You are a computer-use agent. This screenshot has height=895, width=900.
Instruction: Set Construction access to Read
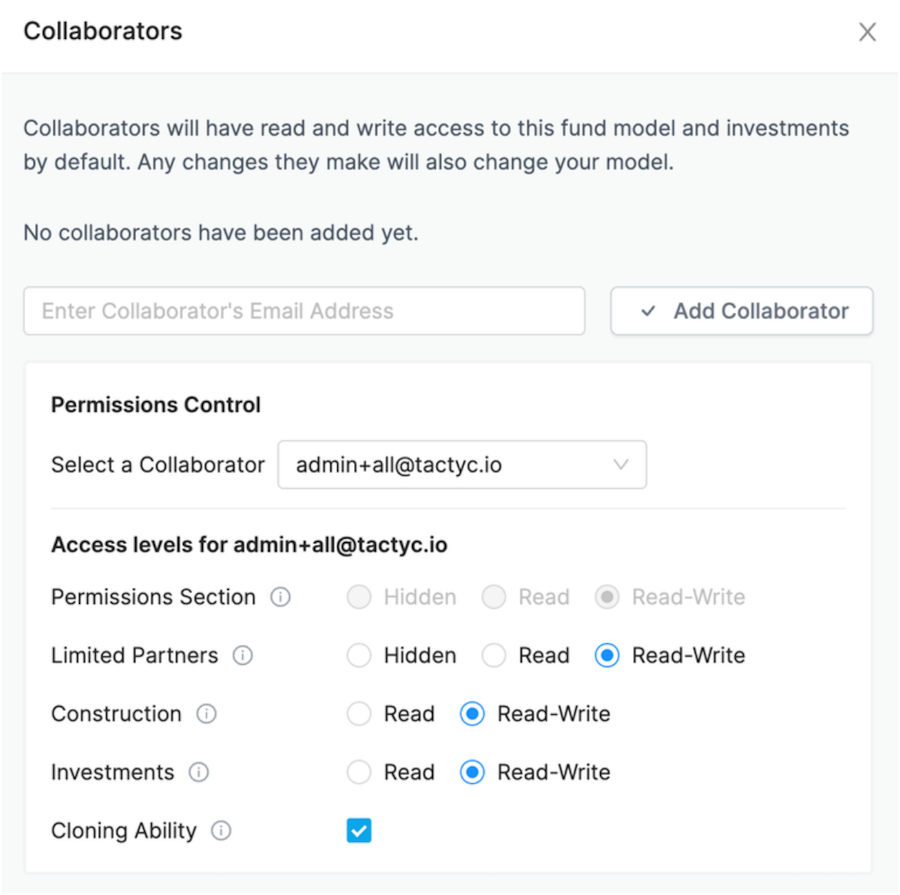359,714
